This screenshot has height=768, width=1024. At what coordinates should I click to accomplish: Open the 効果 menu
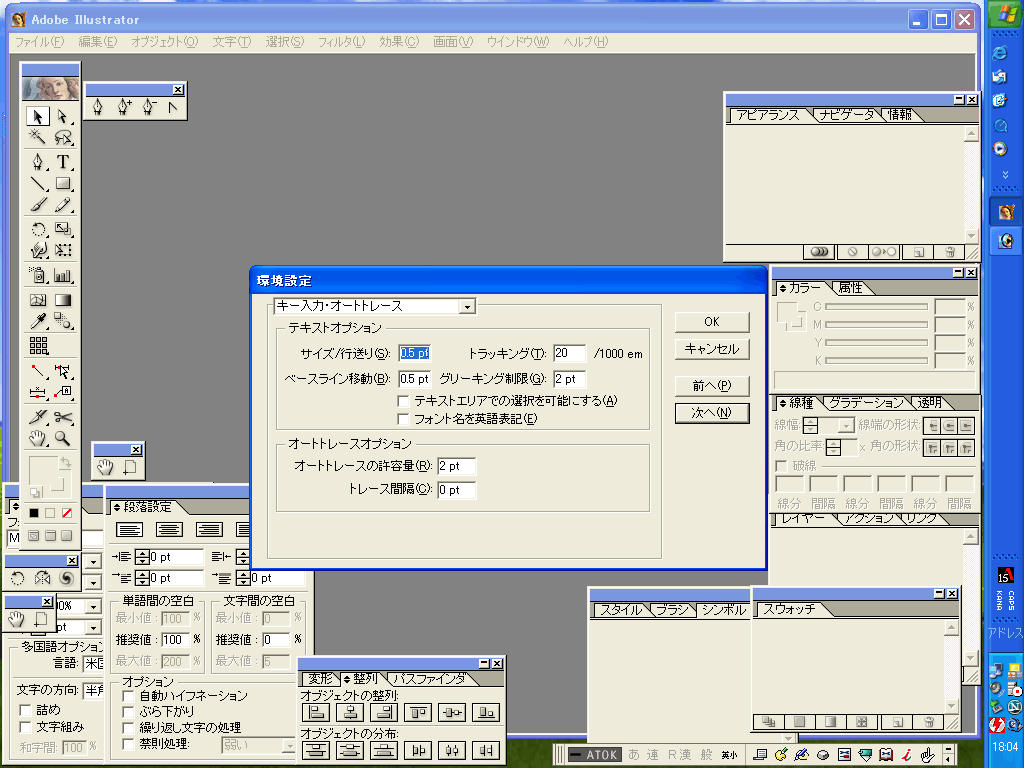coord(398,42)
